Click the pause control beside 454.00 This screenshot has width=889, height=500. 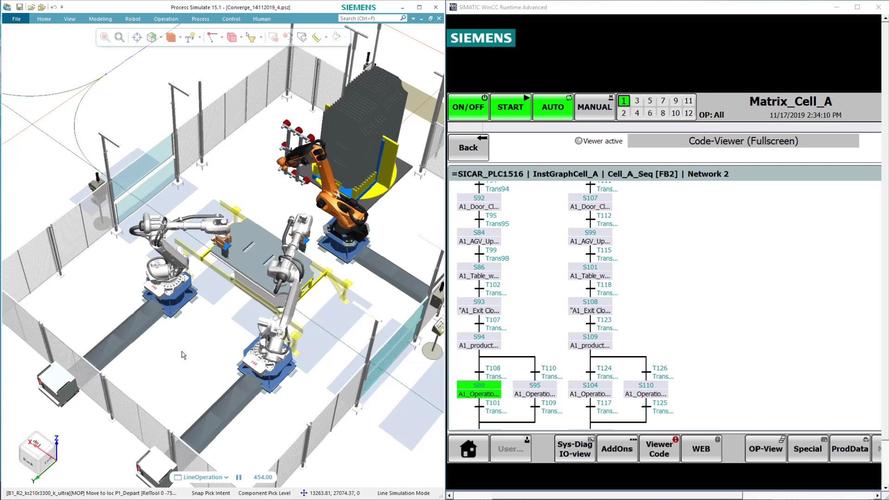pos(238,477)
